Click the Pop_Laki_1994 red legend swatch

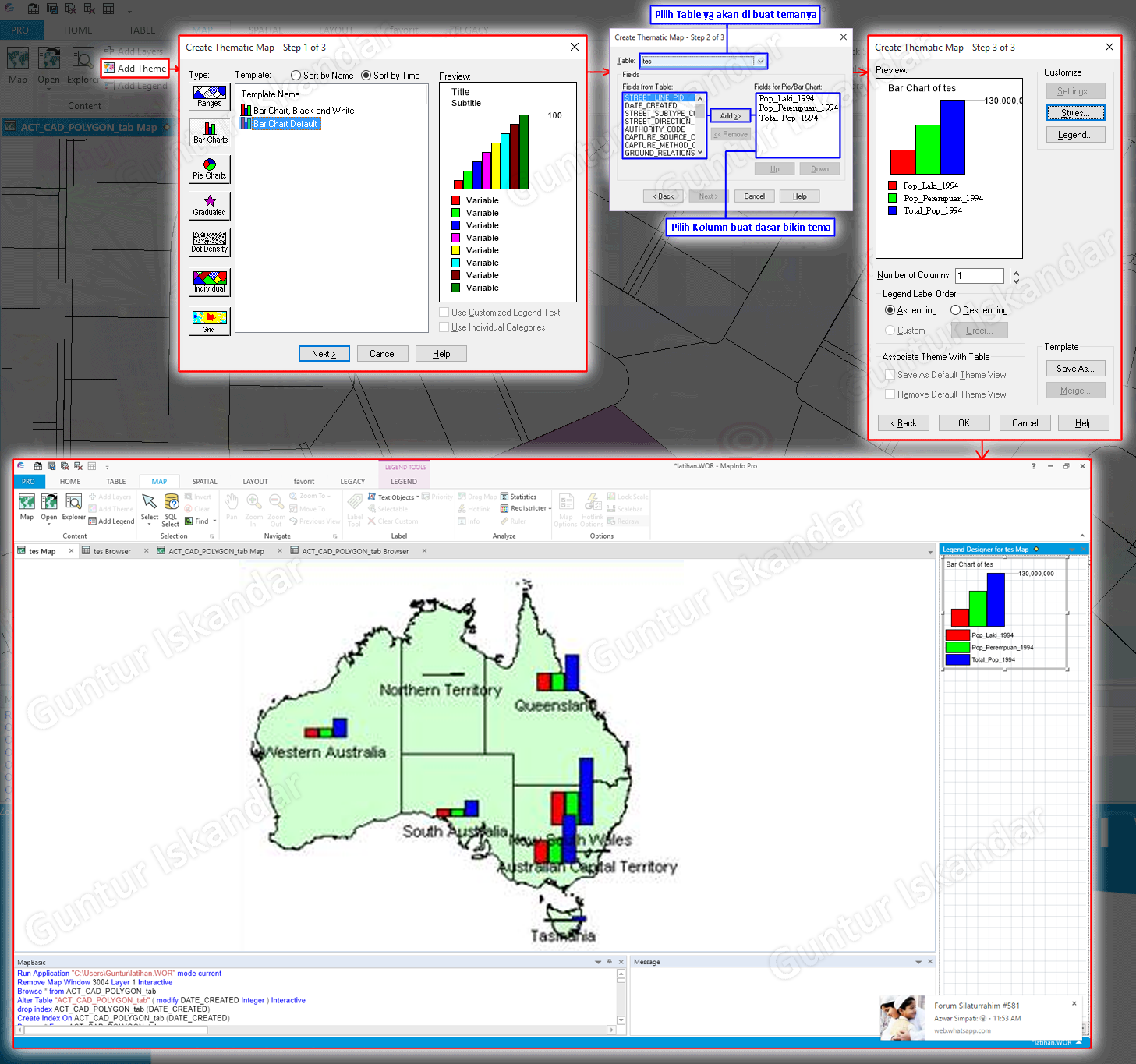pos(891,186)
